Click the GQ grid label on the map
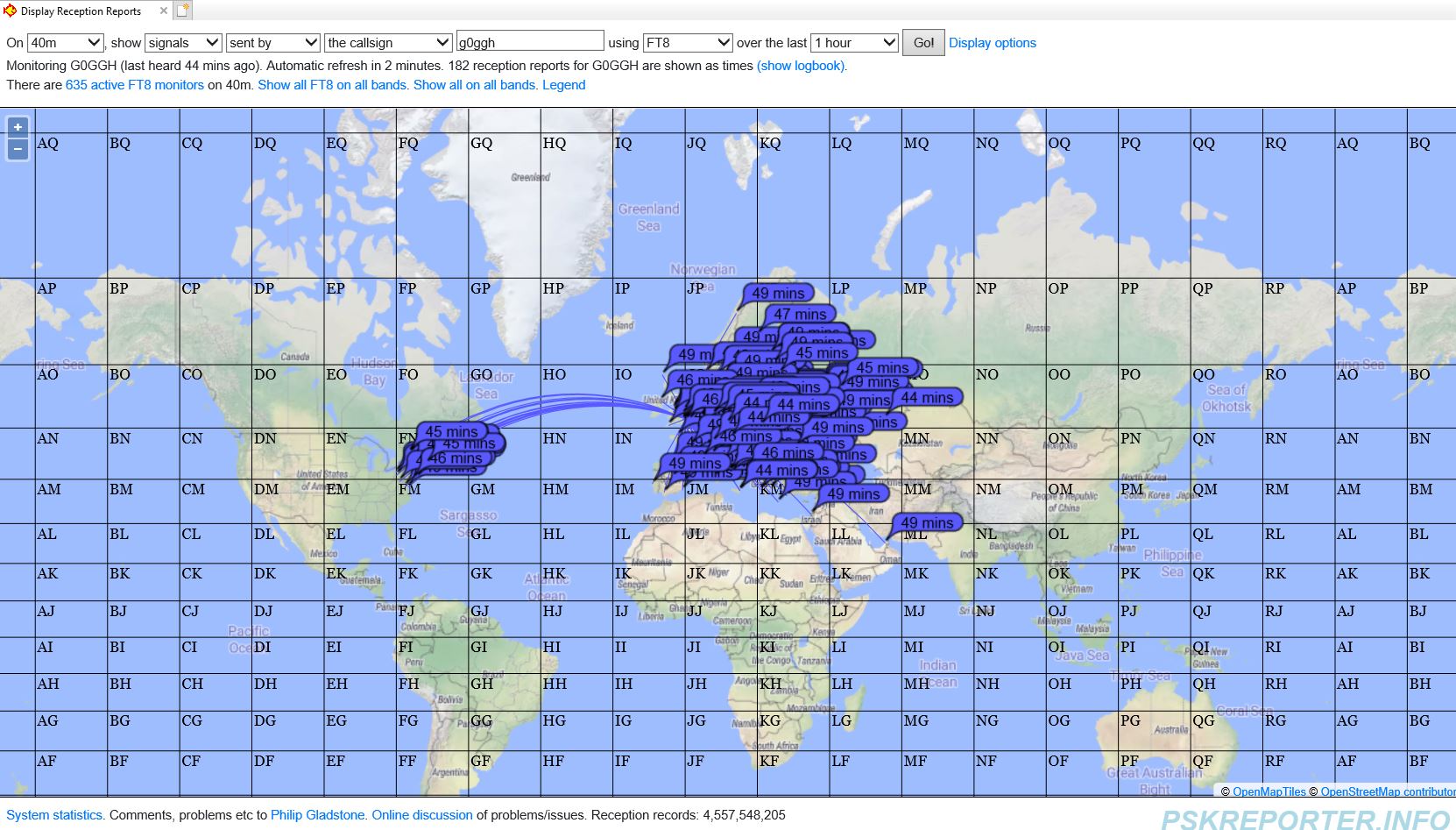Screen dimensions: 1456x830 coord(481,143)
